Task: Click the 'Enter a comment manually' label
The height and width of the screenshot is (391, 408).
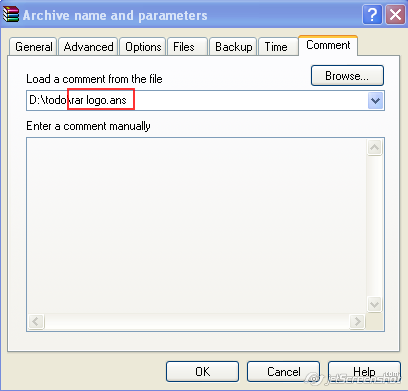Action: (x=88, y=126)
